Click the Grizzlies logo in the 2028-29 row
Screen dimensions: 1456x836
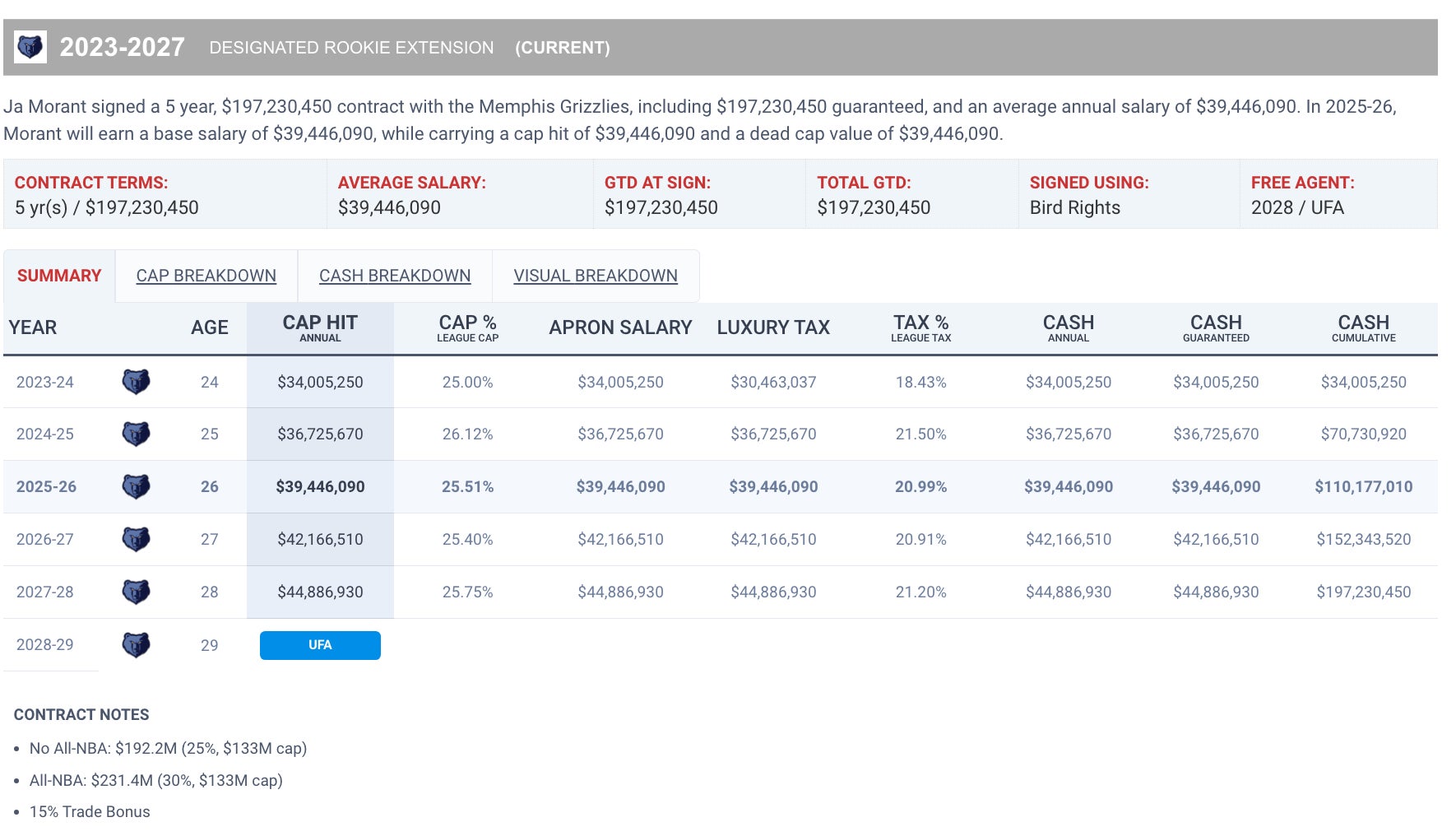136,644
